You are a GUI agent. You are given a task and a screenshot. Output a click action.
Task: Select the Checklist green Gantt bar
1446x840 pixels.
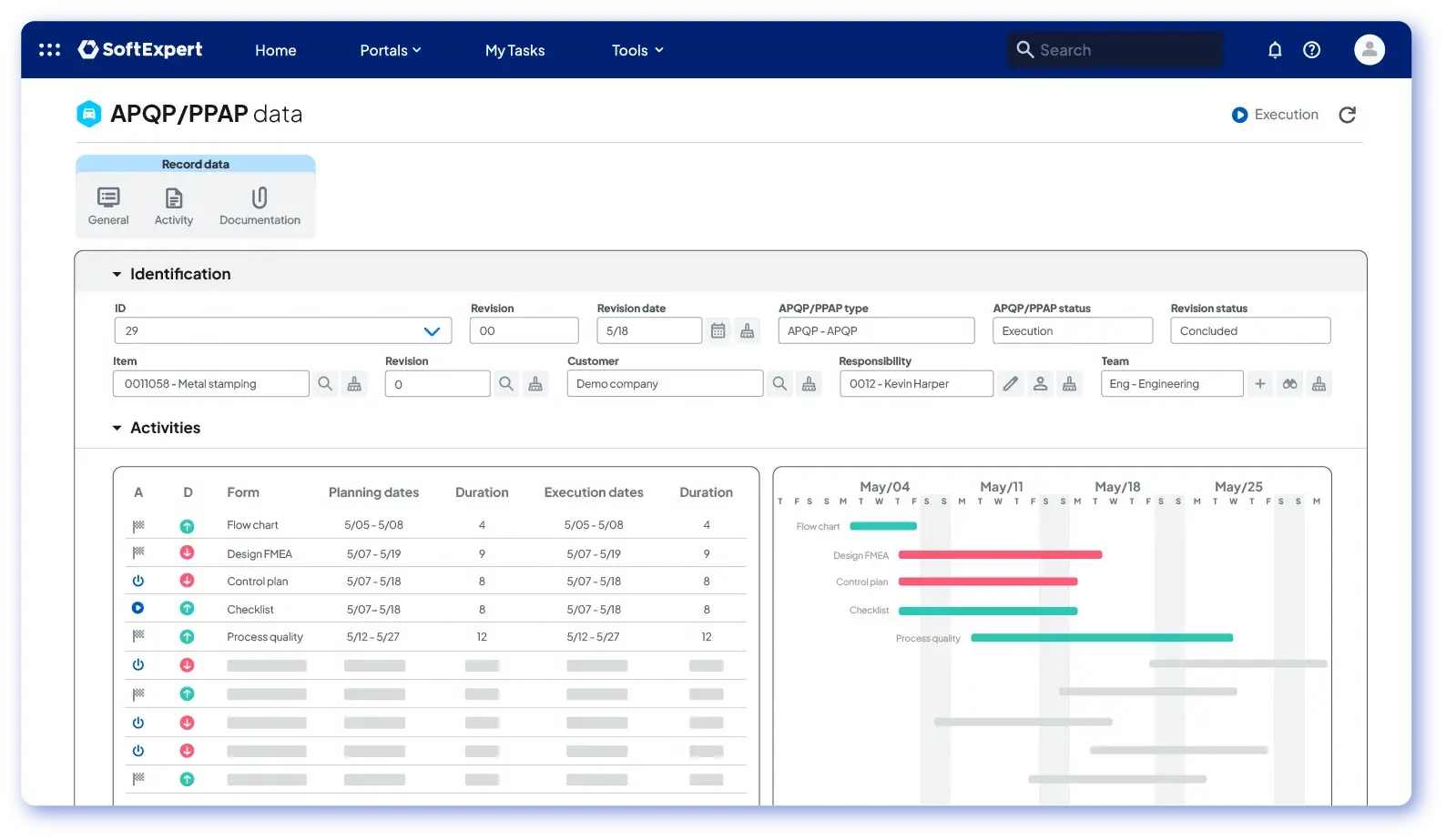(988, 611)
